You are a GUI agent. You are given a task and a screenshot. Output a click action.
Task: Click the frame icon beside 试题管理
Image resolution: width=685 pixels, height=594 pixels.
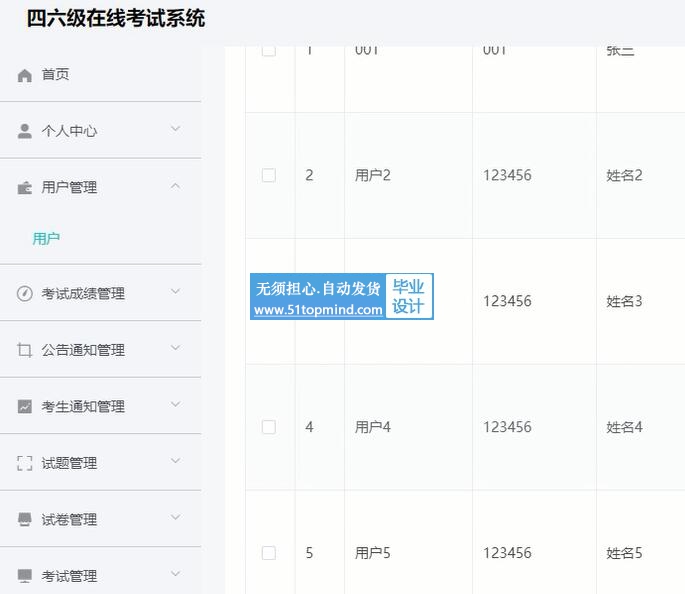point(24,463)
